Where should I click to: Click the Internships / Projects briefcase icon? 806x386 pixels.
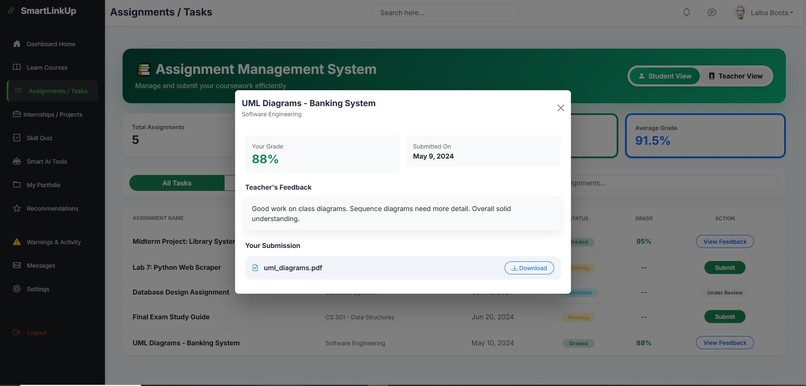coord(17,114)
